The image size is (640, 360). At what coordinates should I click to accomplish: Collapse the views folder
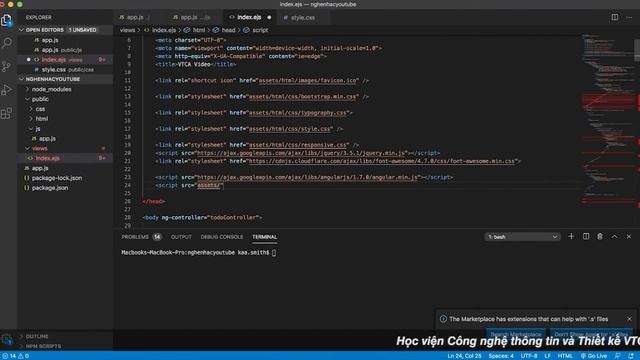point(39,148)
